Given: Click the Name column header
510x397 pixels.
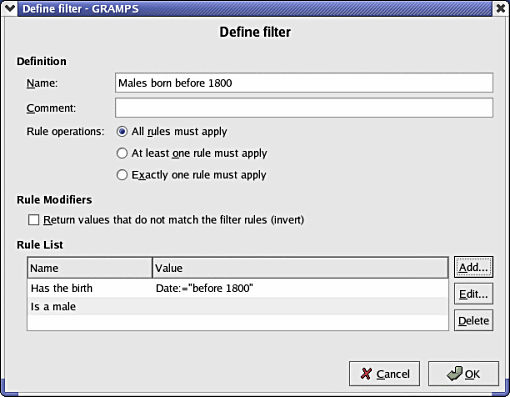Looking at the screenshot, I should (90, 268).
